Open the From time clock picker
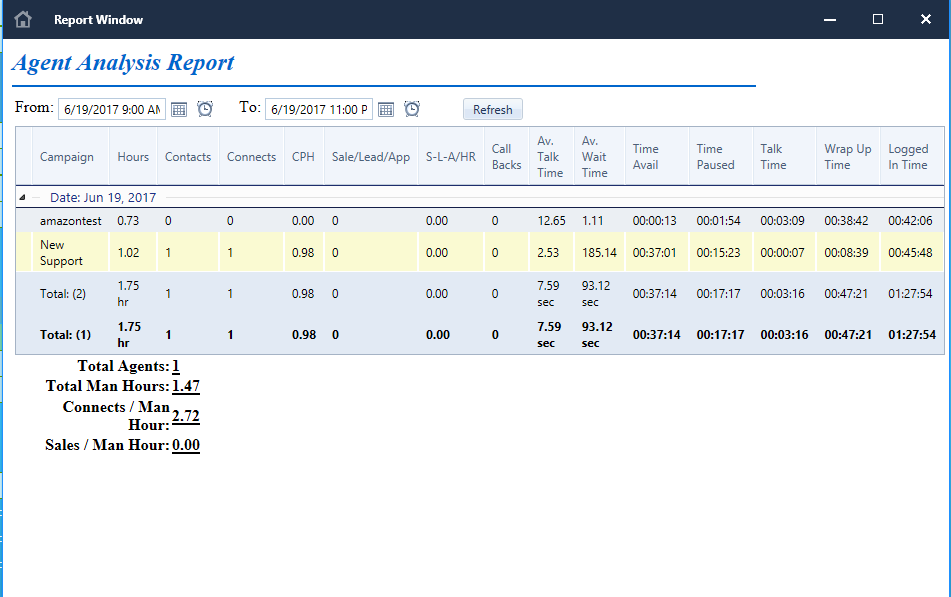The image size is (951, 597). click(x=205, y=109)
